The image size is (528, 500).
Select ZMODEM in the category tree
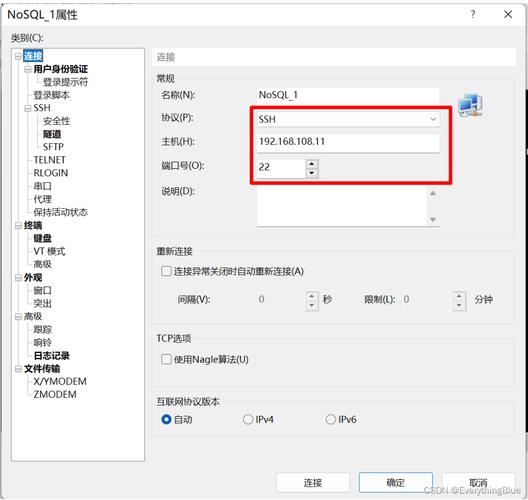coord(55,395)
